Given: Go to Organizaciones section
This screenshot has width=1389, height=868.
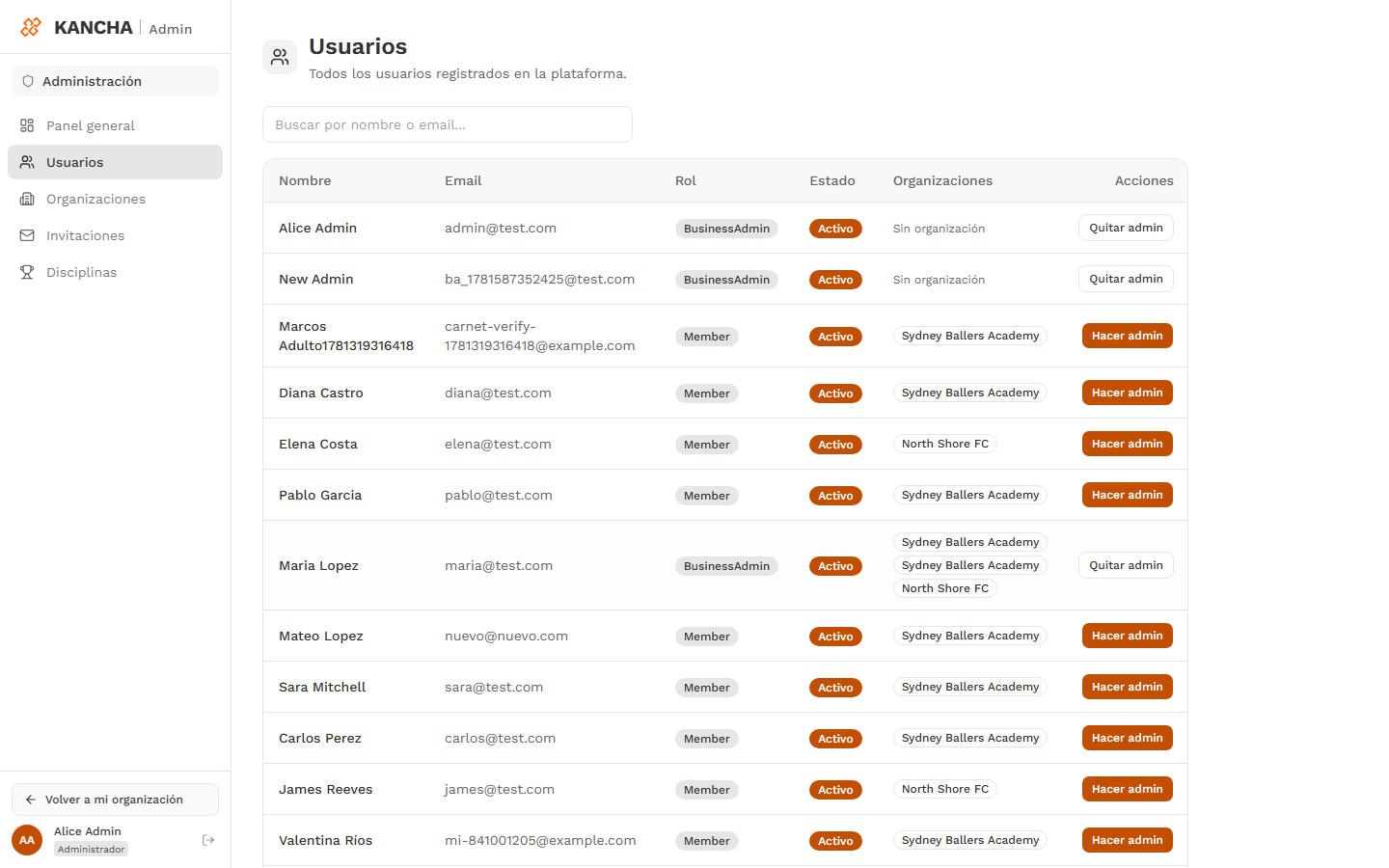Looking at the screenshot, I should [x=115, y=199].
